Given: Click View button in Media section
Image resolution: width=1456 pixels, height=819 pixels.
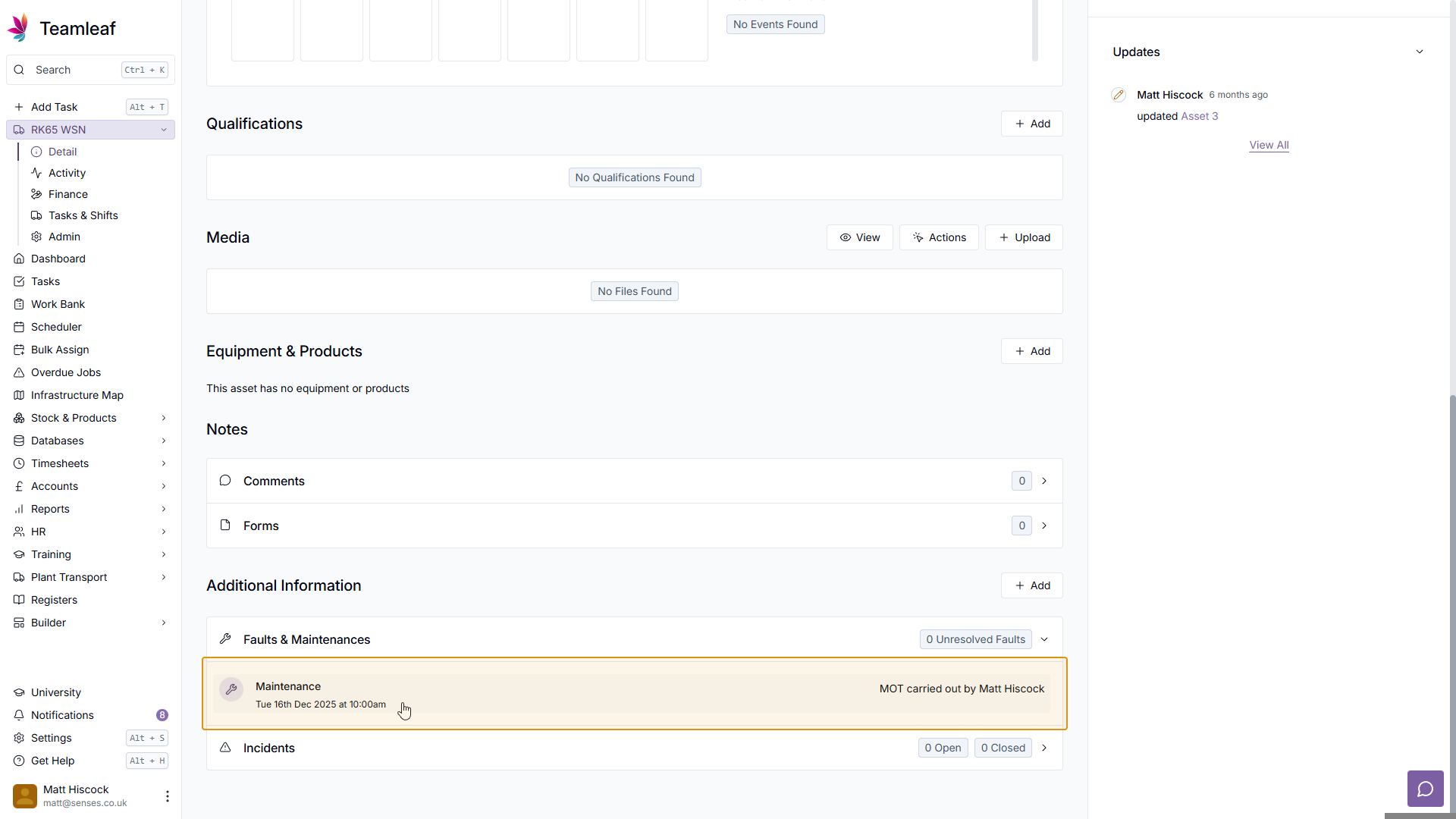Looking at the screenshot, I should (x=859, y=237).
